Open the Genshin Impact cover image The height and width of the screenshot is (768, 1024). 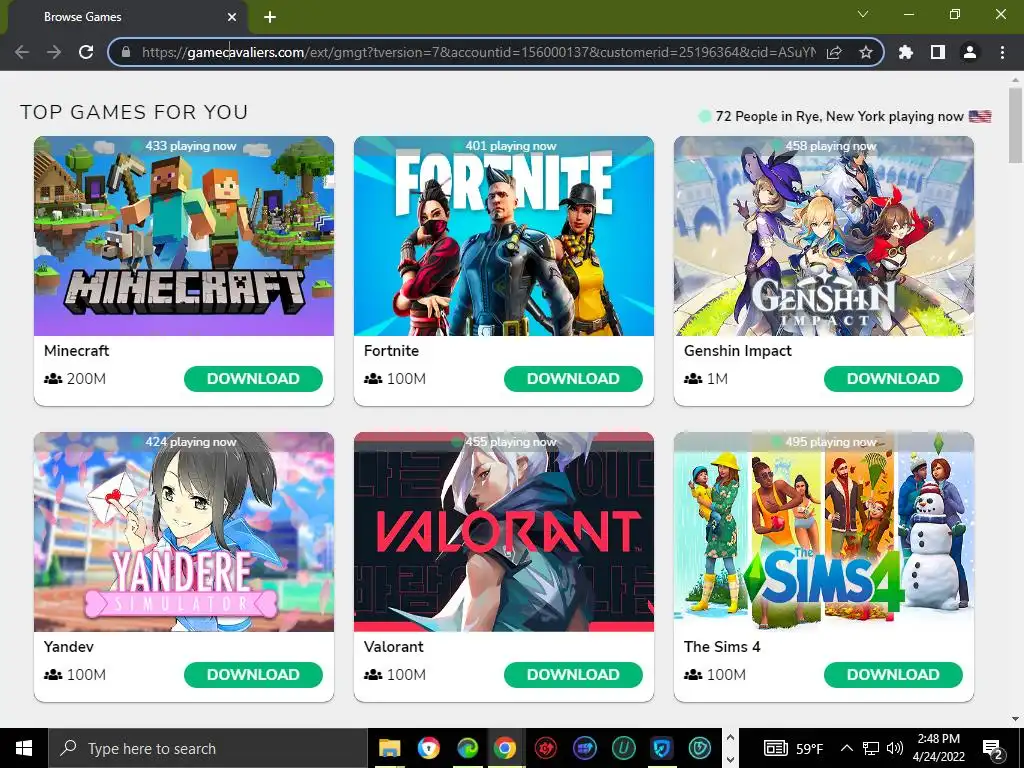(x=824, y=236)
